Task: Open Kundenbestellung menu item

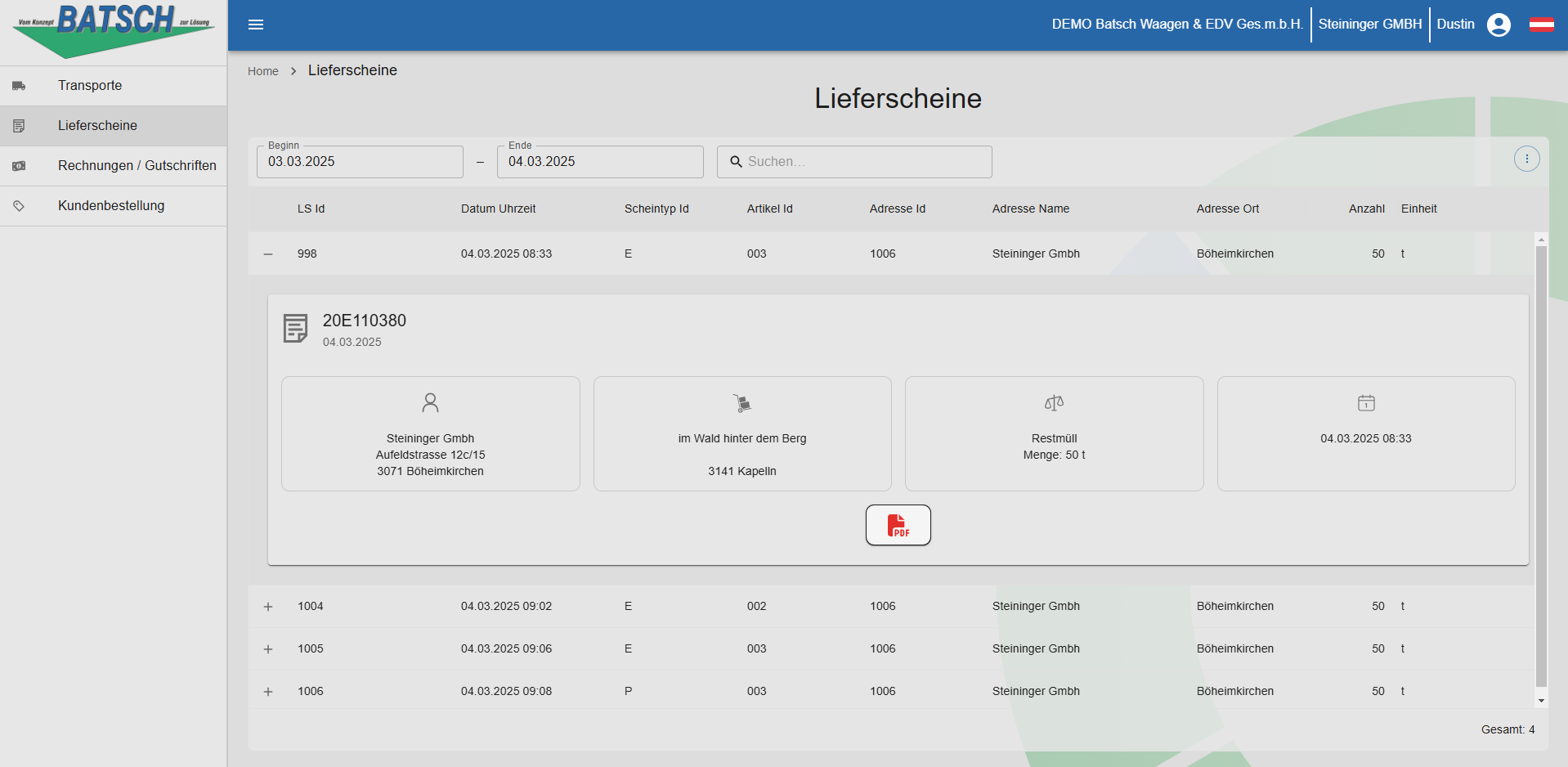Action: pos(114,206)
